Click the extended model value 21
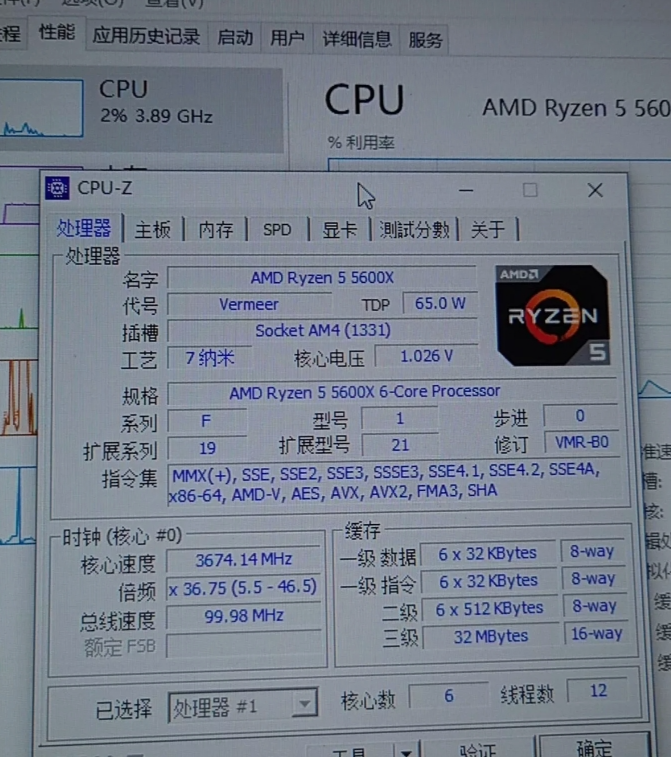The image size is (671, 757). [x=400, y=445]
